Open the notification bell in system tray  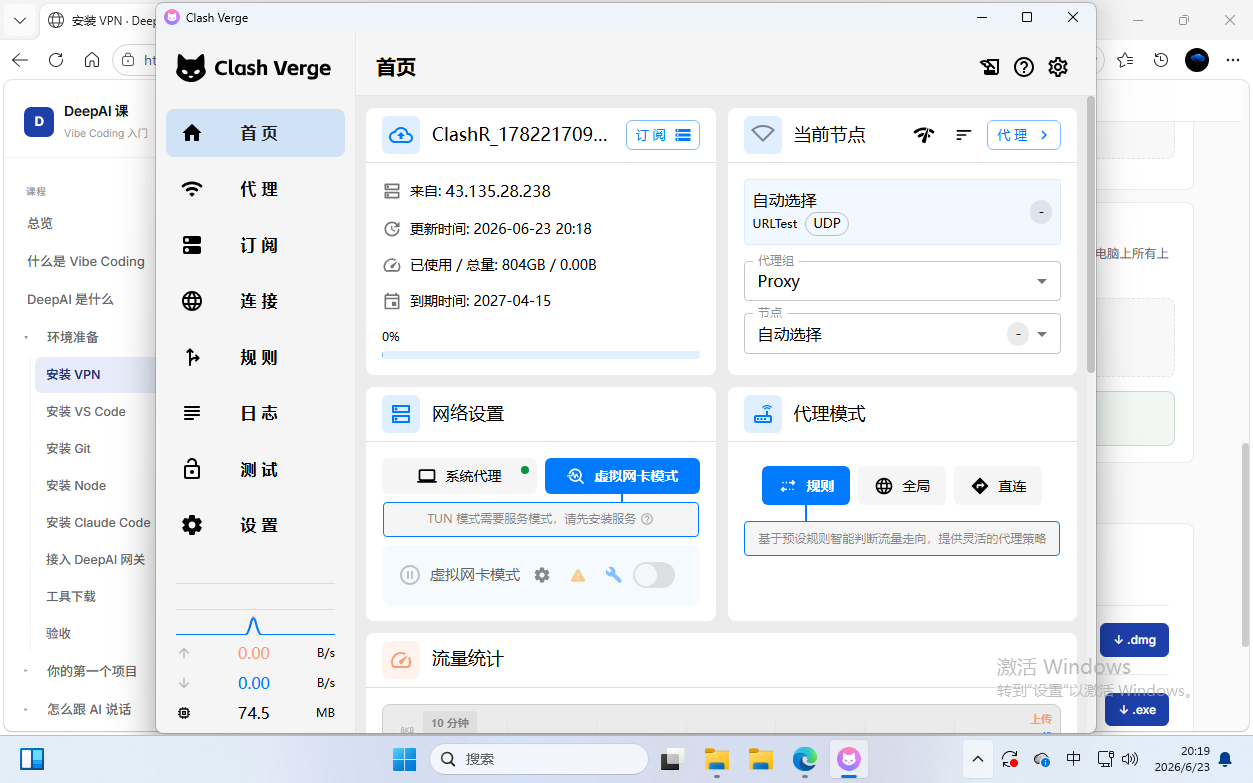(1224, 759)
